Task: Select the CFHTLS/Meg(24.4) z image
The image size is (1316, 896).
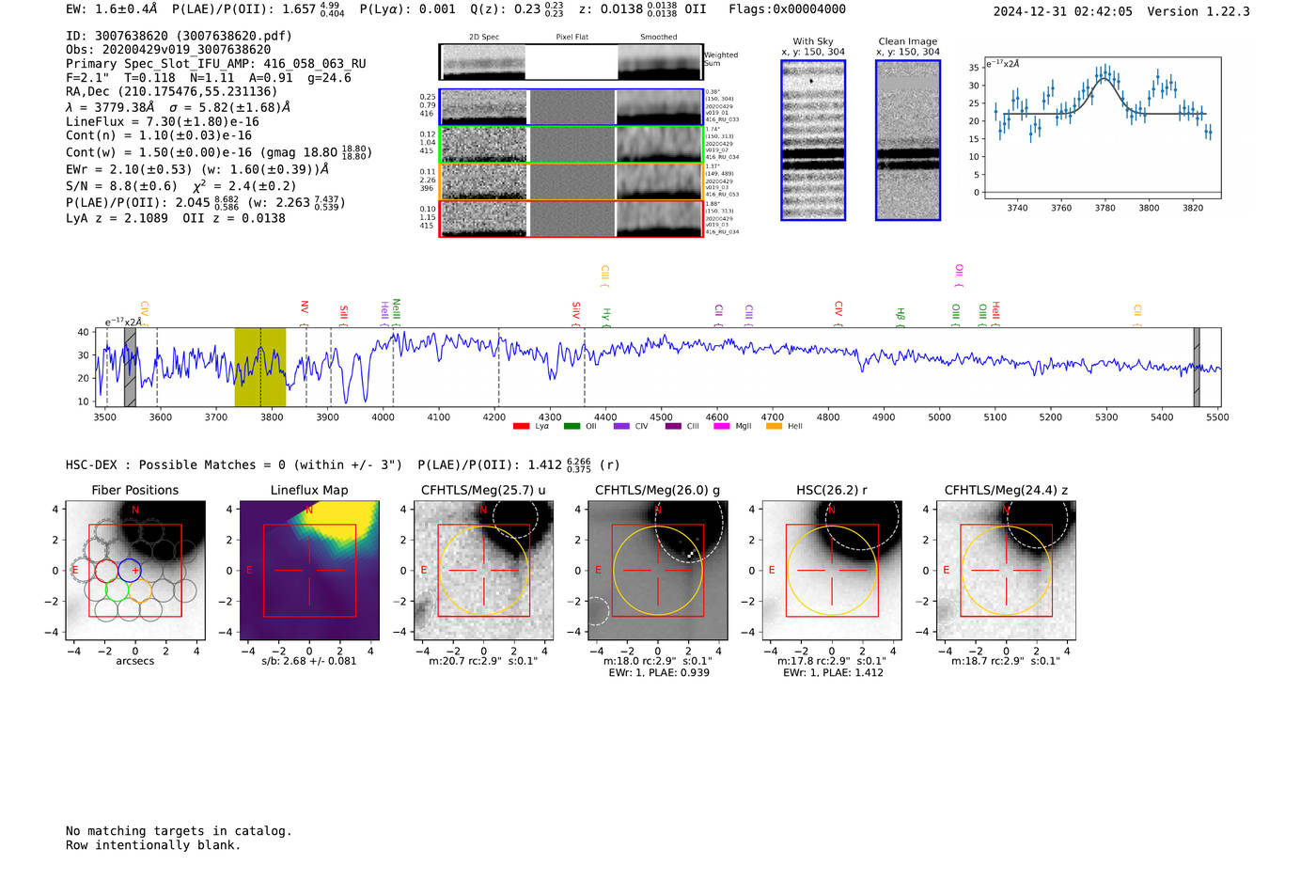Action: [1006, 571]
